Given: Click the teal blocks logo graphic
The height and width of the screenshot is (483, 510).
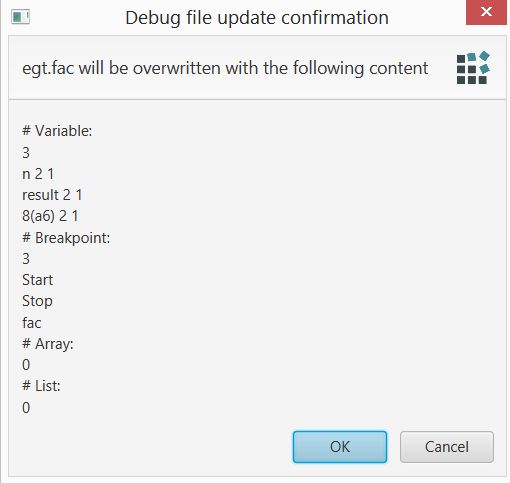Looking at the screenshot, I should click(473, 68).
